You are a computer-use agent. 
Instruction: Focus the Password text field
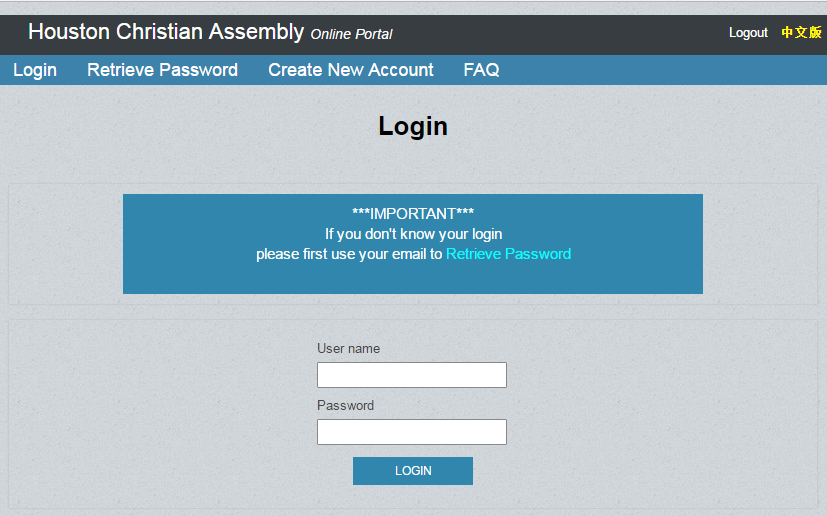412,432
